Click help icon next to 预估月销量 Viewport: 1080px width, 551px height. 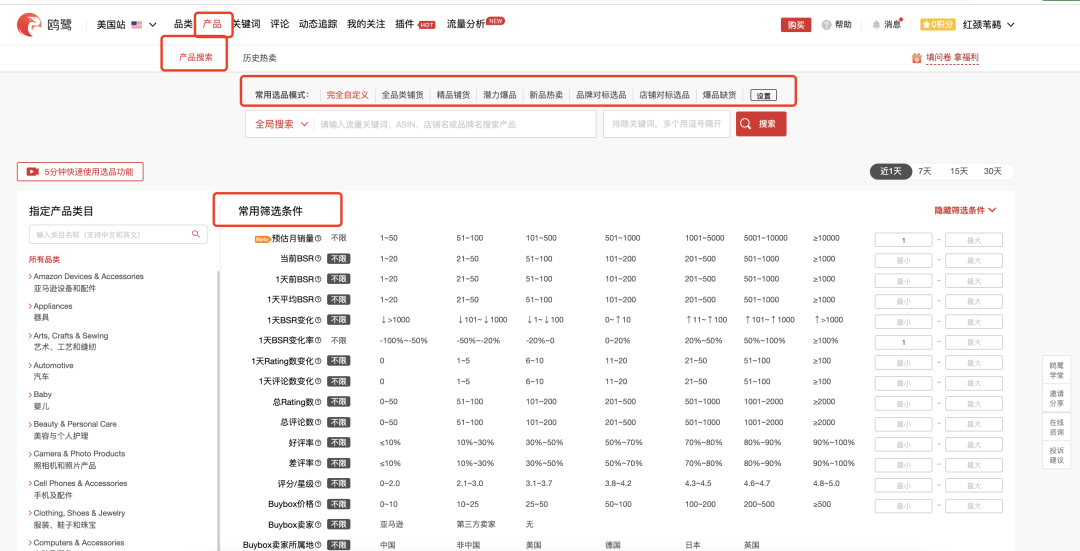click(318, 239)
